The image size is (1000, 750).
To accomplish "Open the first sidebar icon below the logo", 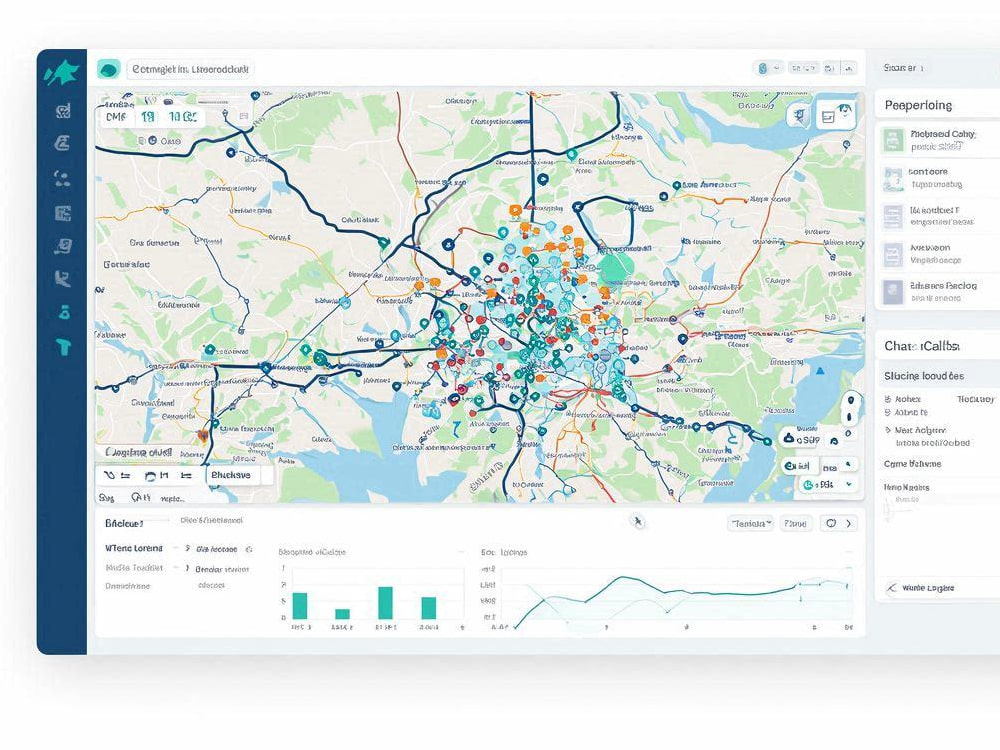I will (62, 111).
